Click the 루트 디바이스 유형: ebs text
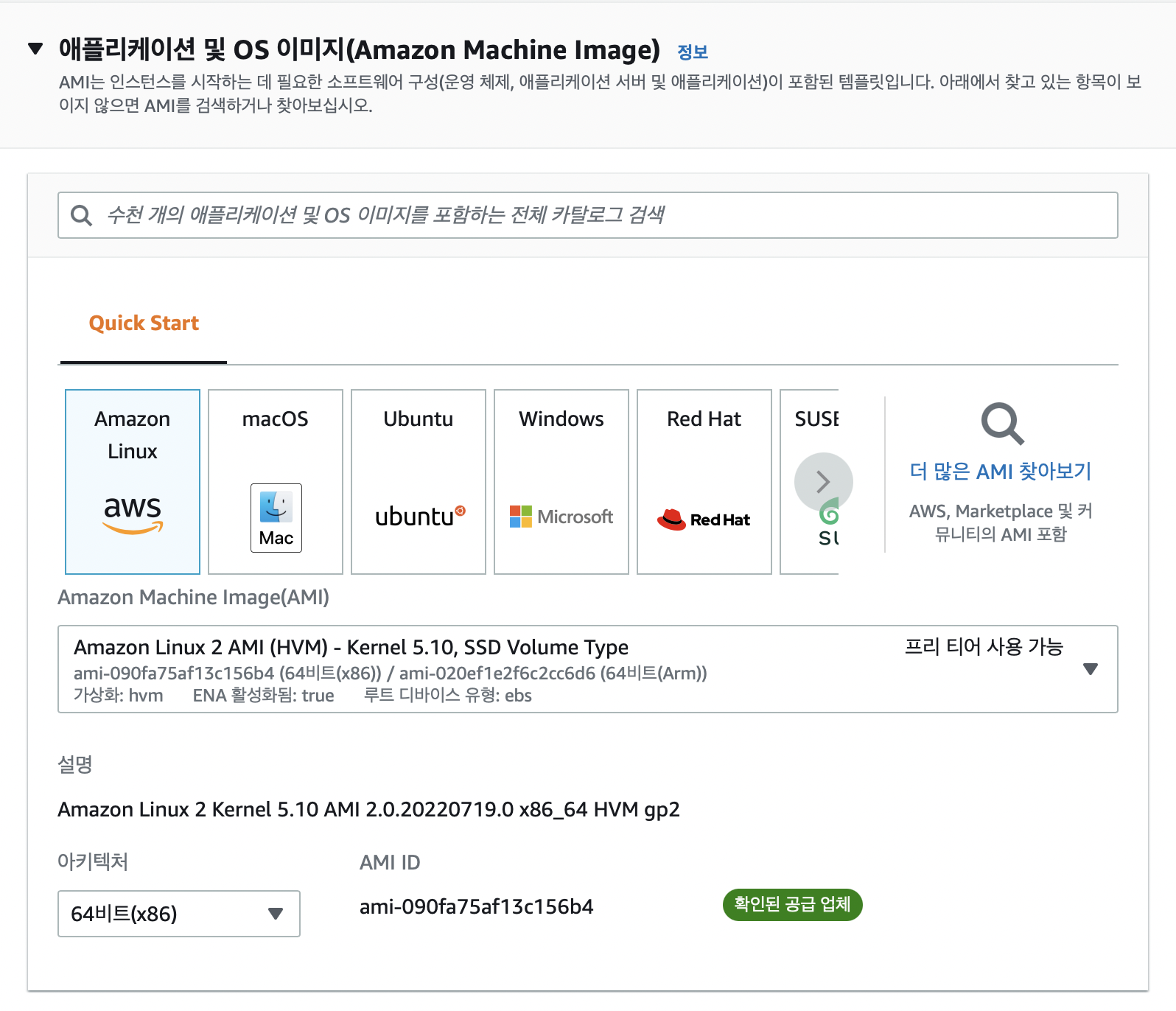This screenshot has width=1176, height=1011. [448, 696]
